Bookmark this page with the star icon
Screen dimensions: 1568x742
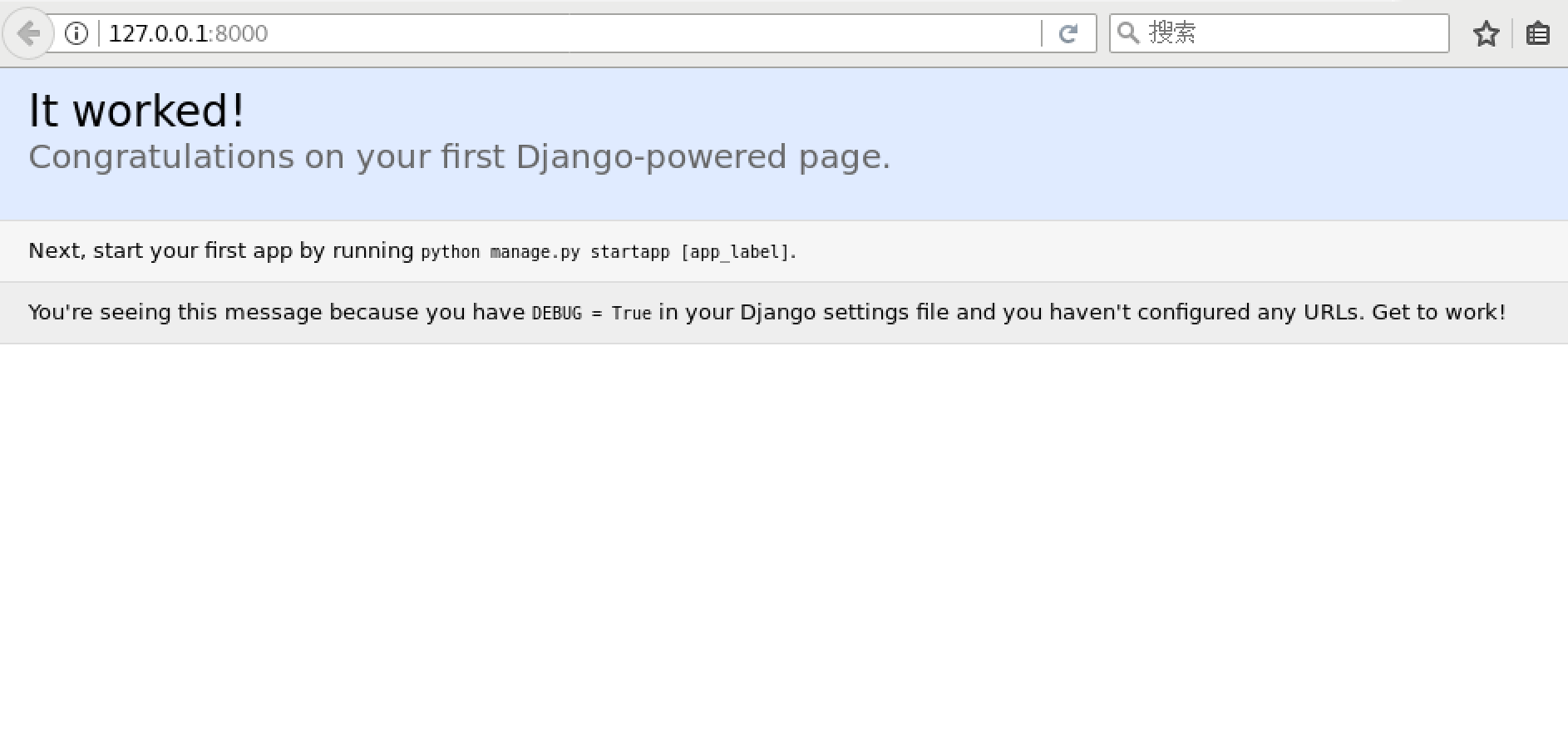tap(1486, 33)
